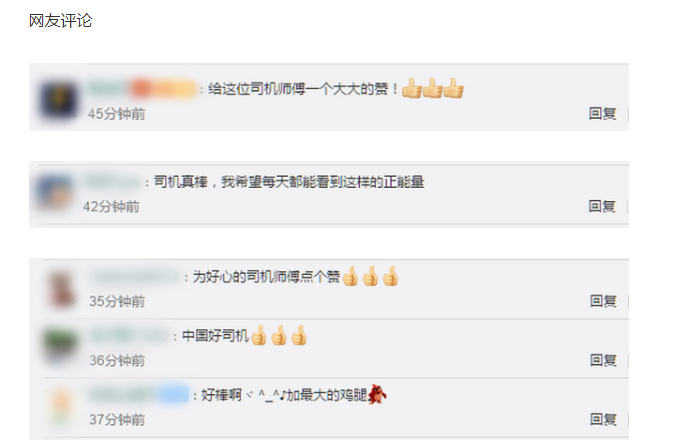Click the 网友评论 heading
677x448 pixels.
(x=60, y=21)
